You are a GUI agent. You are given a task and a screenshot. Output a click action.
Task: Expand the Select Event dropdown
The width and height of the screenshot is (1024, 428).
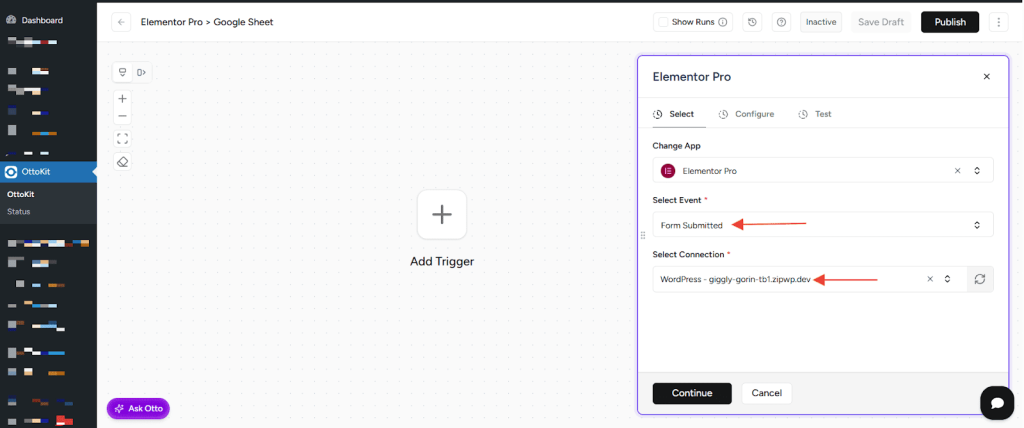(977, 225)
